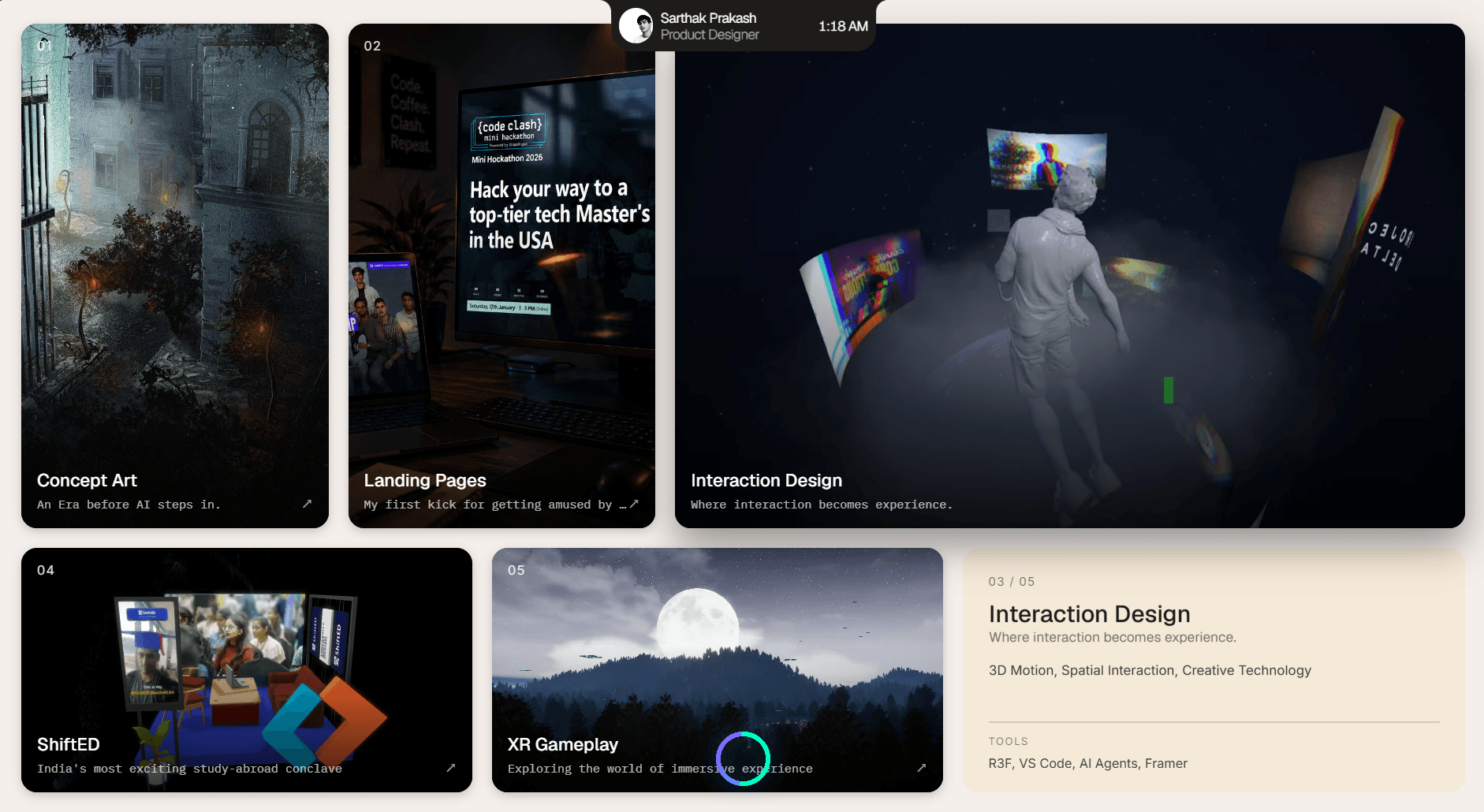Select the full moon in XR Gameplay card
This screenshot has width=1484, height=812.
tap(698, 623)
